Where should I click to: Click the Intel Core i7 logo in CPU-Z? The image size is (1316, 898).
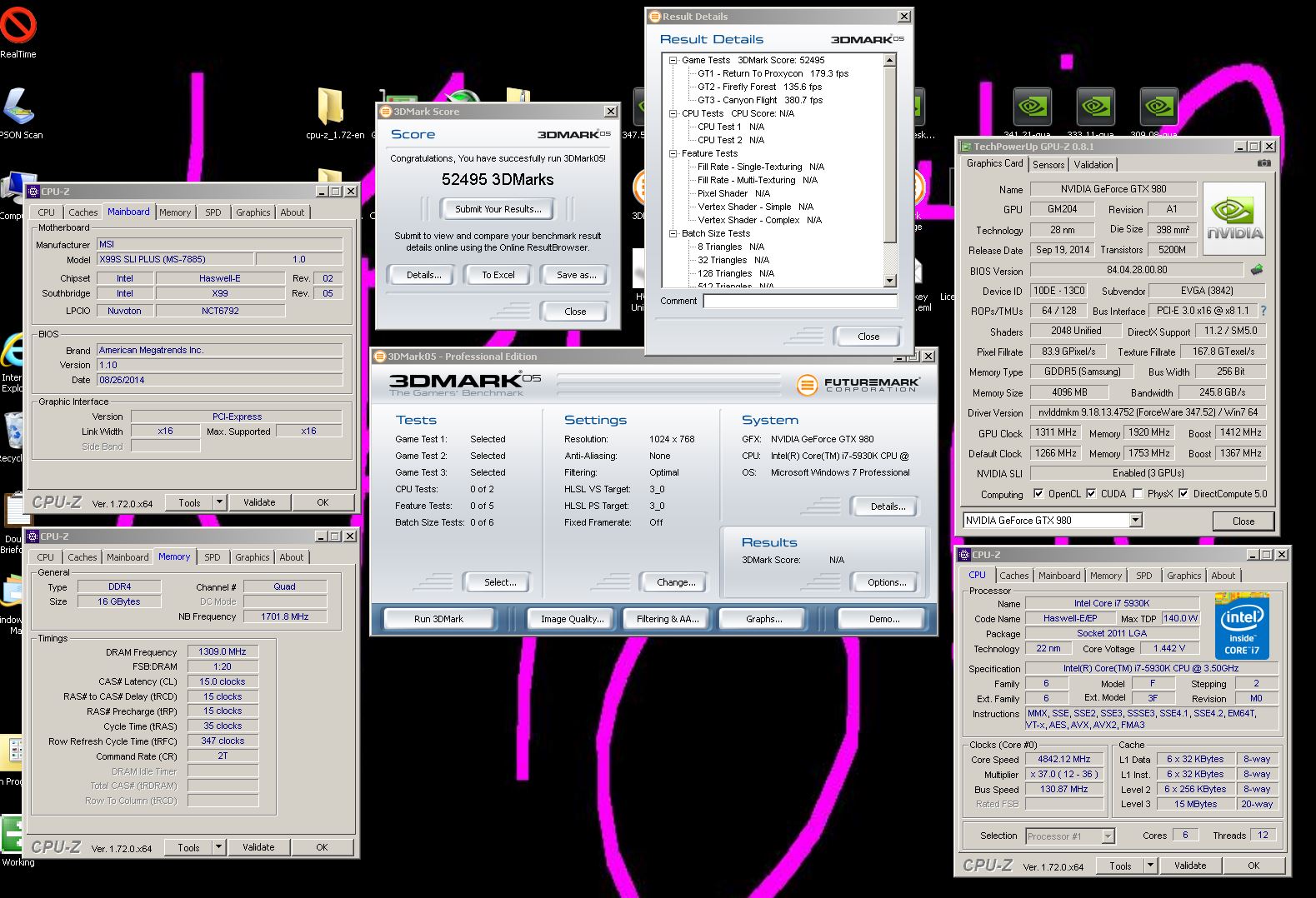tap(1242, 626)
